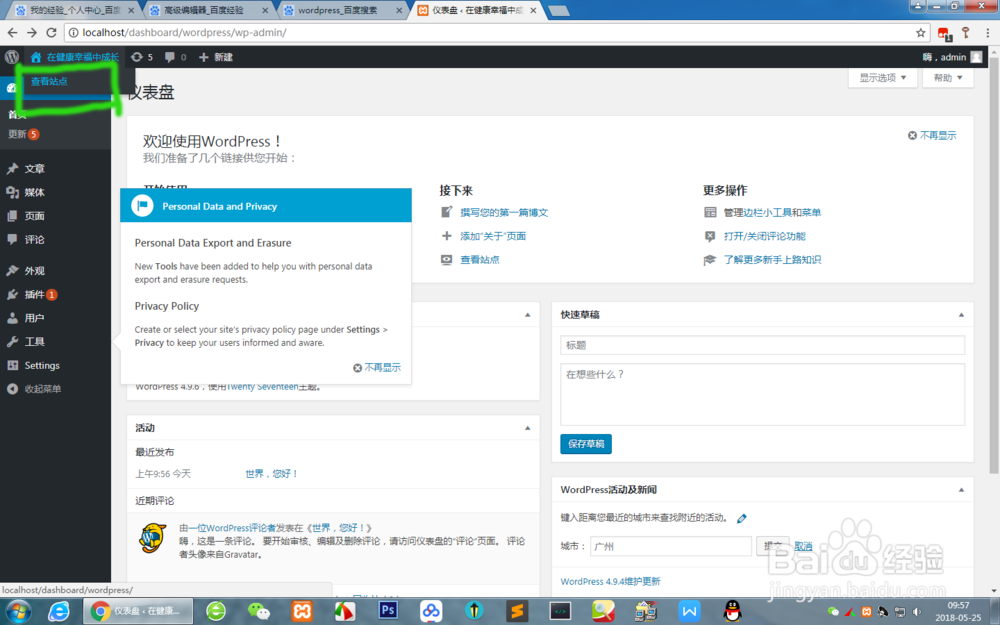Click the commenter avatar thumbnail
The image size is (1000, 625).
[152, 538]
